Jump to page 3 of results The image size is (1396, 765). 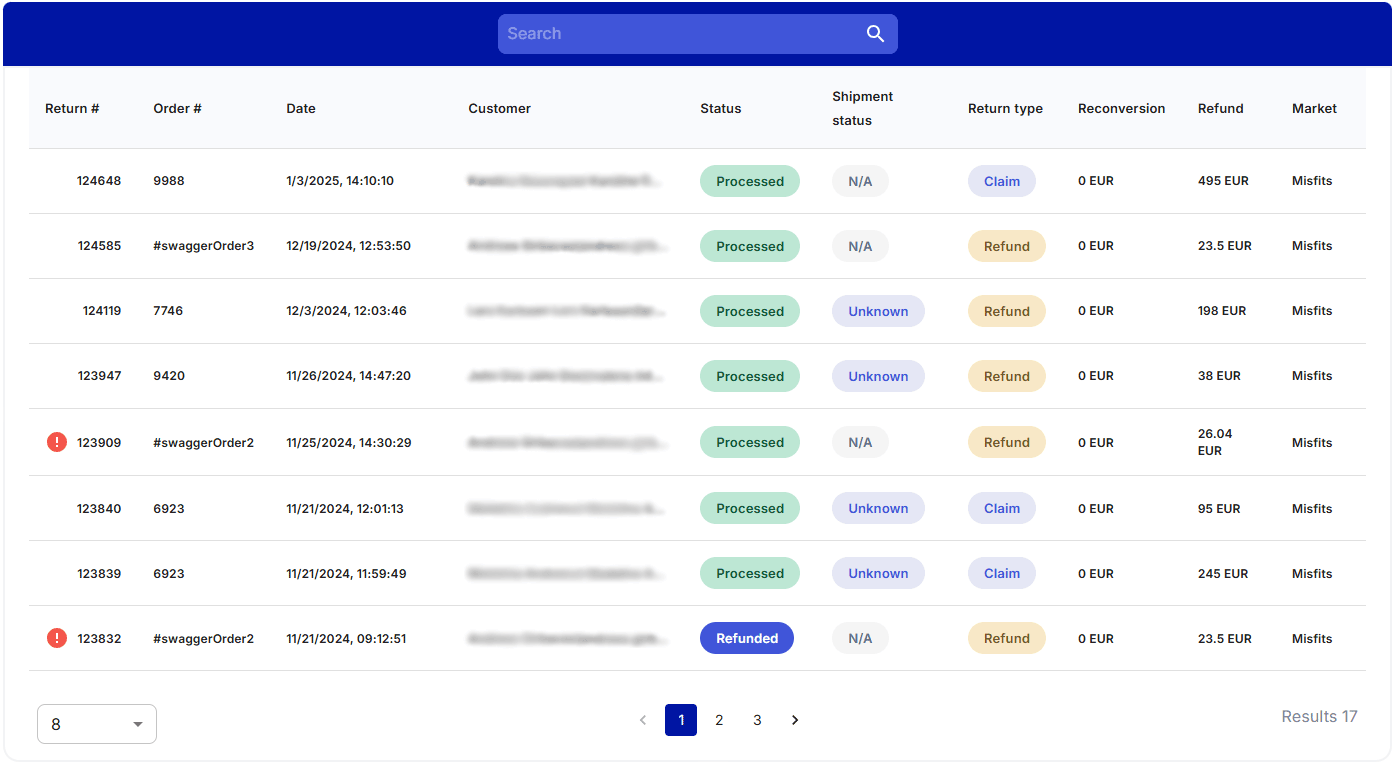coord(757,720)
